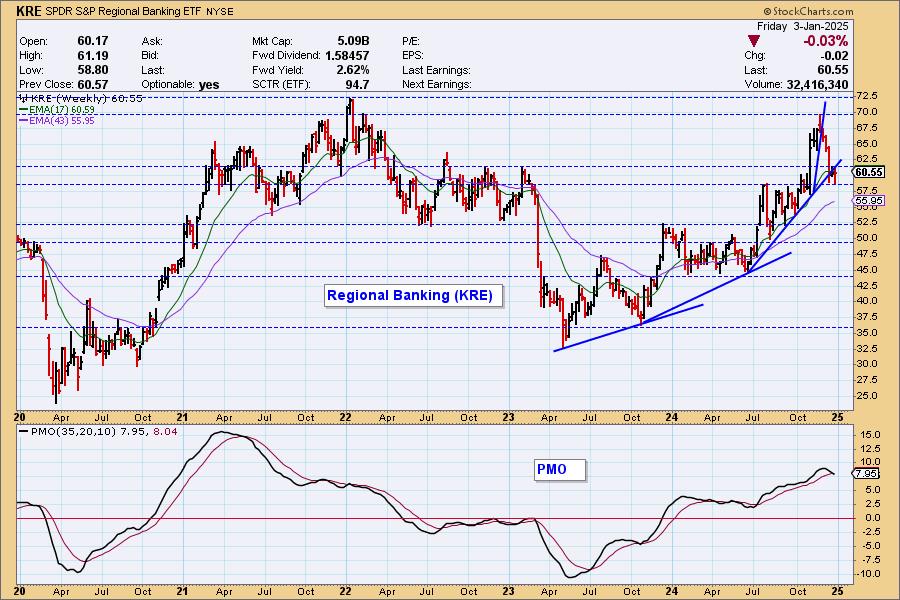Click the bold KRE ticker symbol heading
The image size is (900, 600).
[x=29, y=11]
